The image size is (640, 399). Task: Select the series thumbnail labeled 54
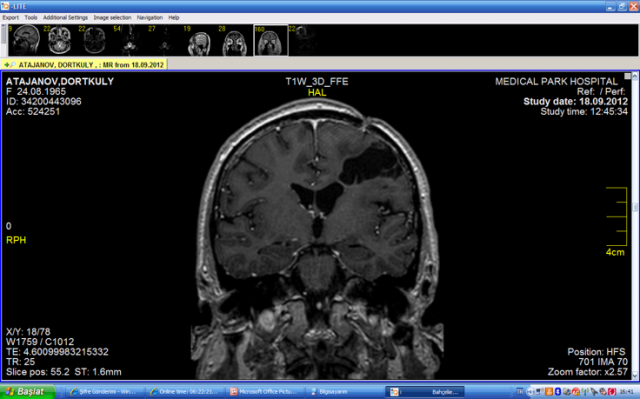pyautogui.click(x=129, y=40)
